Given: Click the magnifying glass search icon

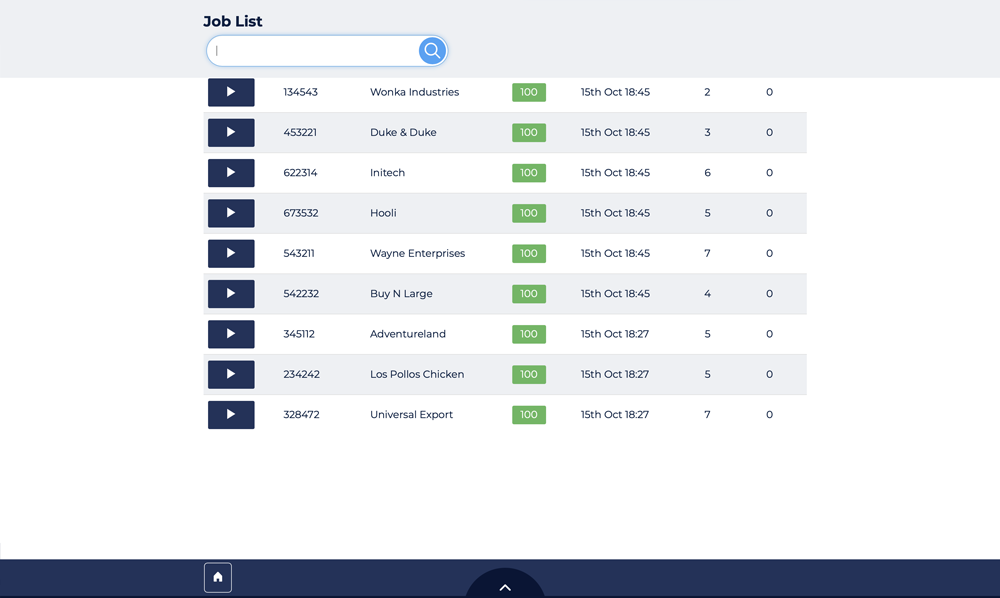Looking at the screenshot, I should click(432, 51).
